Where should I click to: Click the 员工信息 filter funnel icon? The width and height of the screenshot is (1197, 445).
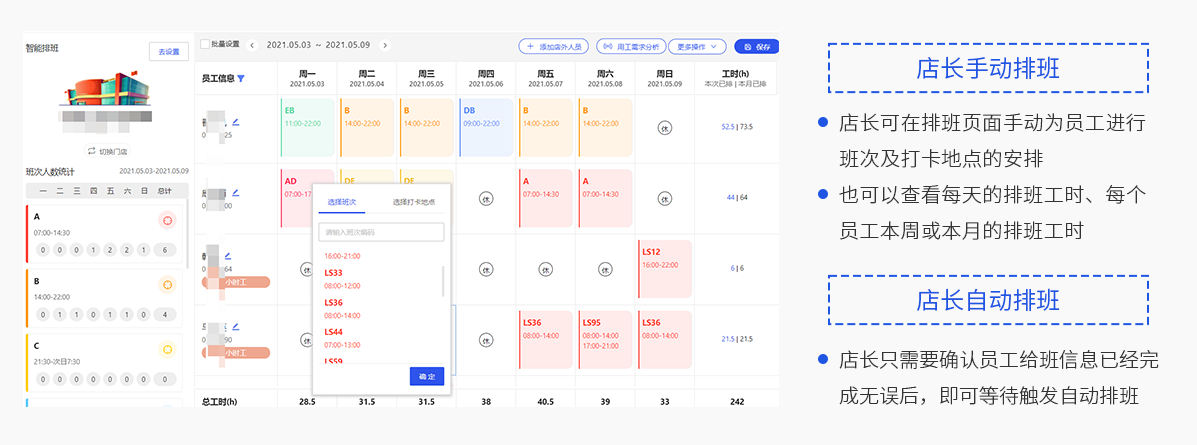point(241,78)
